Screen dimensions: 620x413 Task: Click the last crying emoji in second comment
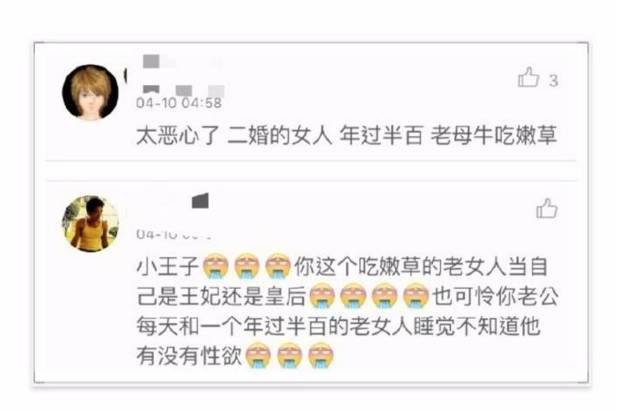coord(321,355)
